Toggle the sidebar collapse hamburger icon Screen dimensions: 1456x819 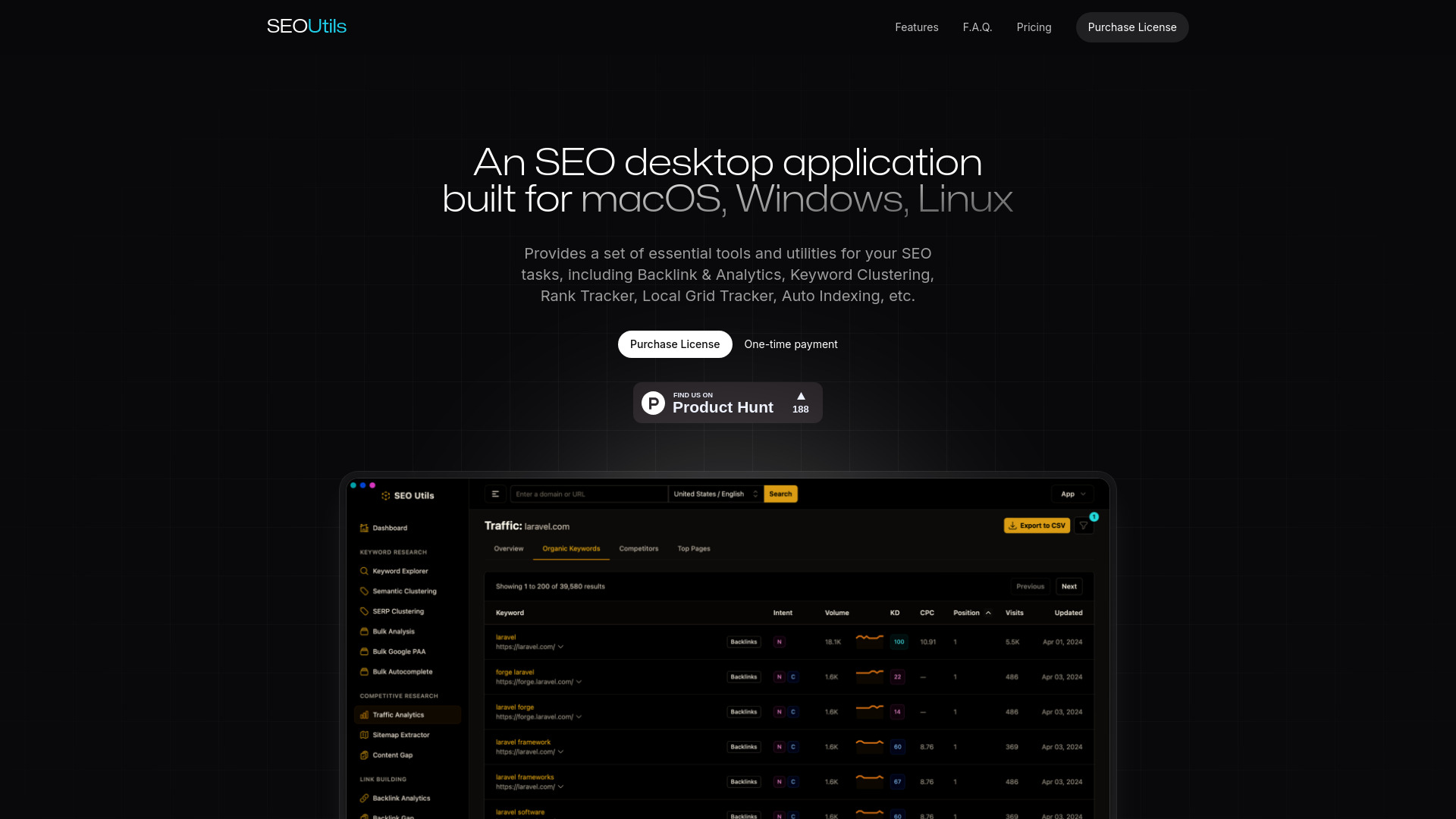(x=495, y=494)
